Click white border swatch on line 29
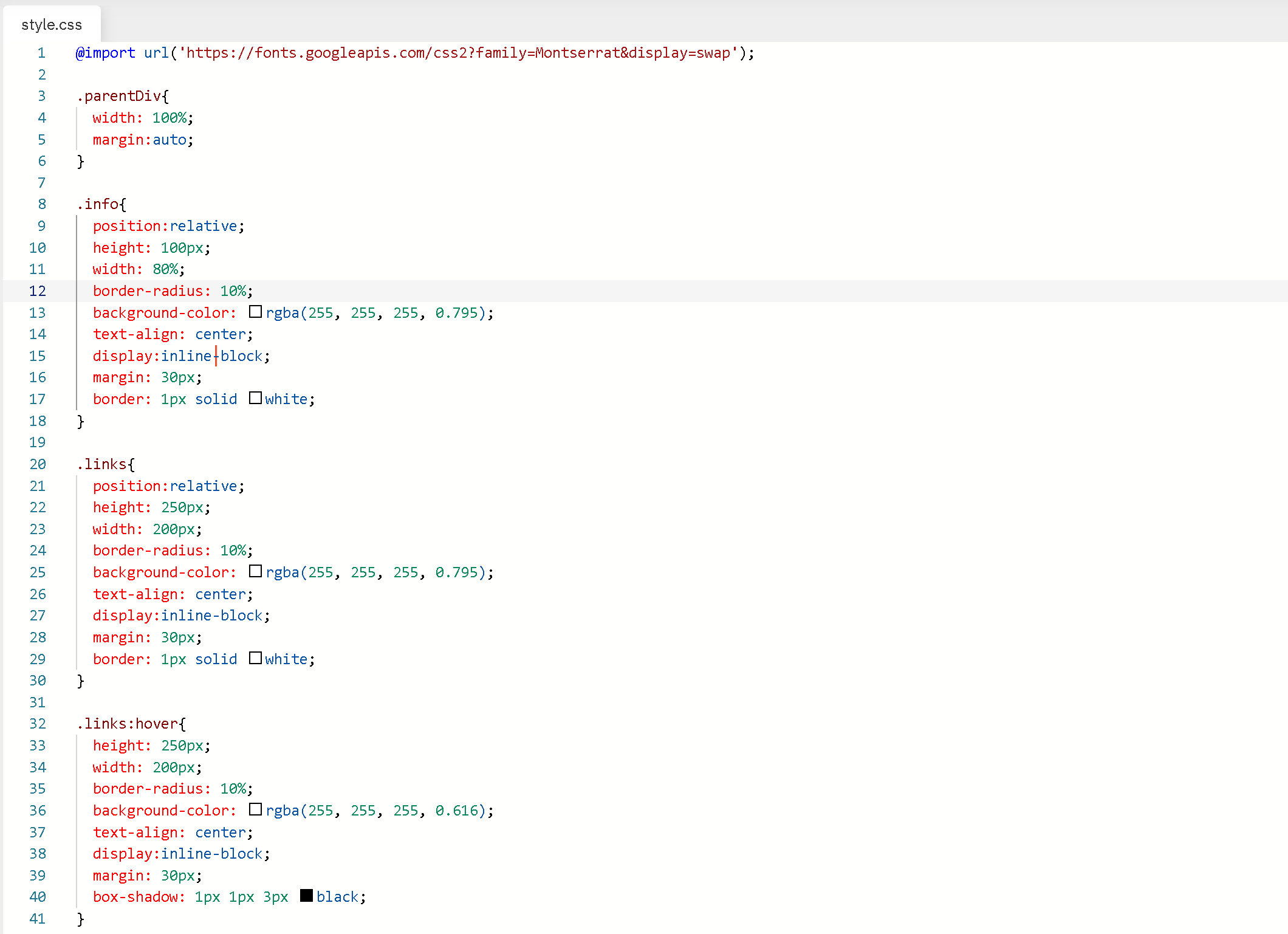The image size is (1288, 934). coord(255,659)
